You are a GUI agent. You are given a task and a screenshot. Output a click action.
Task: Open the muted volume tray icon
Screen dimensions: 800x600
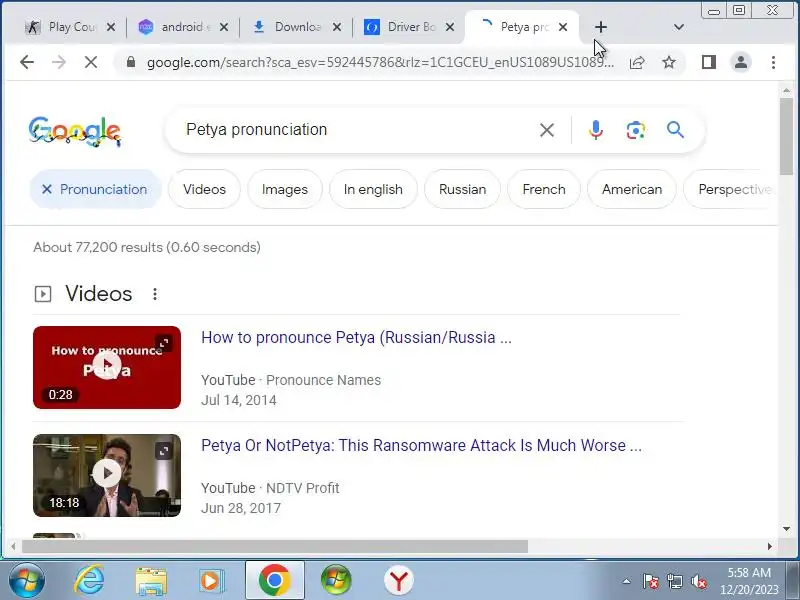(699, 581)
